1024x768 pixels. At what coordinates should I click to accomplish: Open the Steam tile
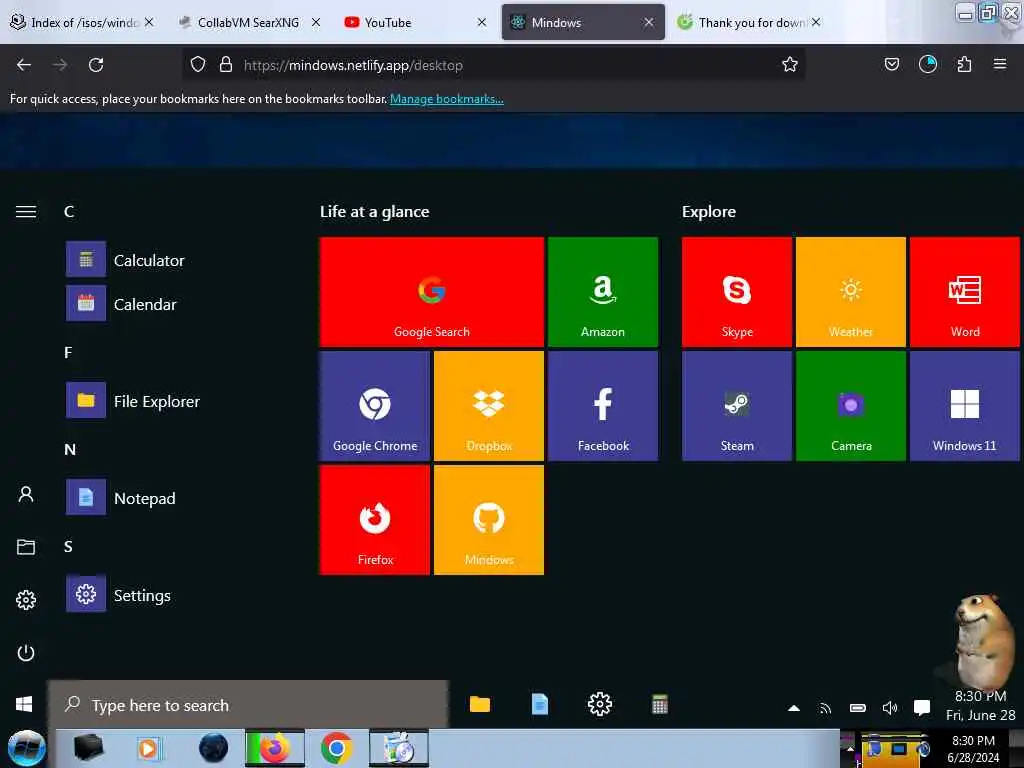coord(737,406)
